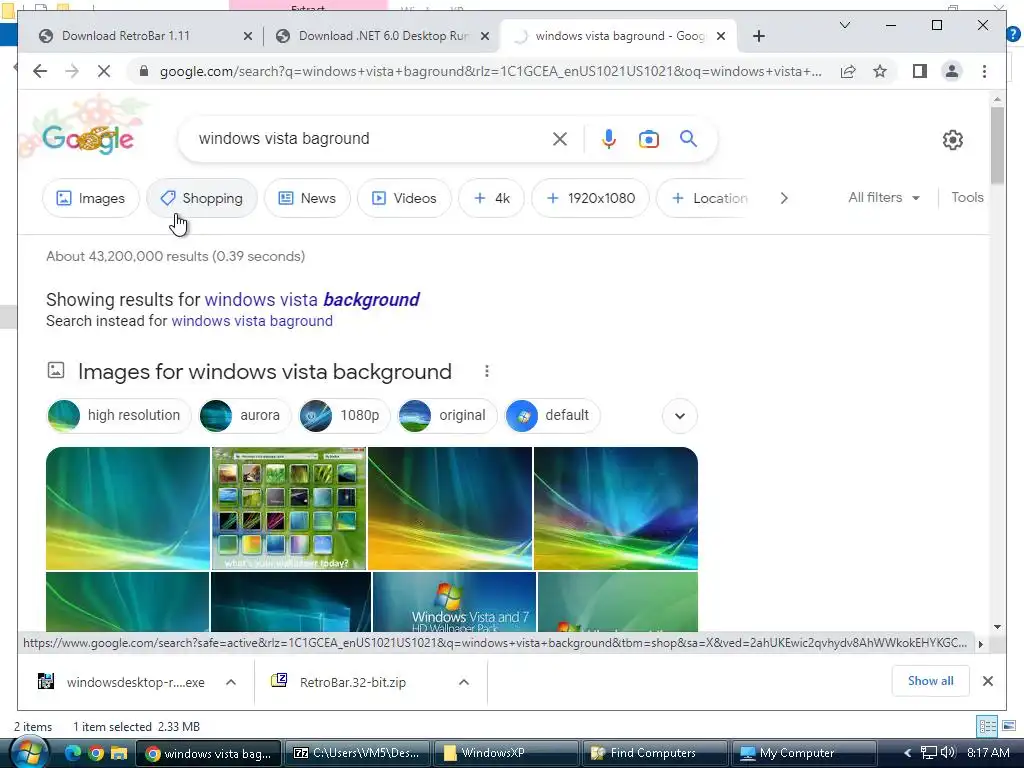
Task: Switch to My Computer taskbar window
Action: pyautogui.click(x=803, y=753)
